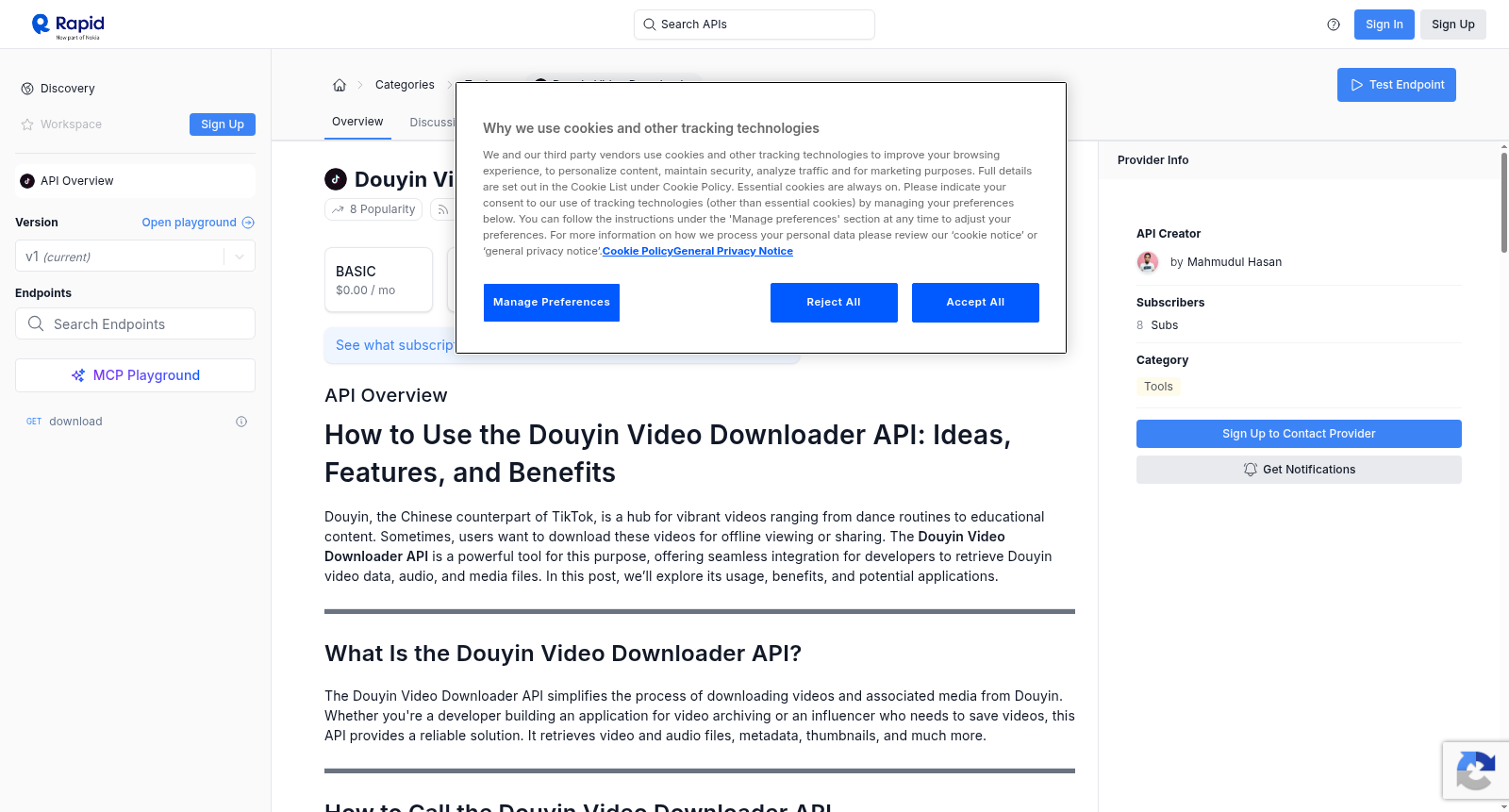Focus the Search APIs field
The width and height of the screenshot is (1509, 812).
[754, 25]
